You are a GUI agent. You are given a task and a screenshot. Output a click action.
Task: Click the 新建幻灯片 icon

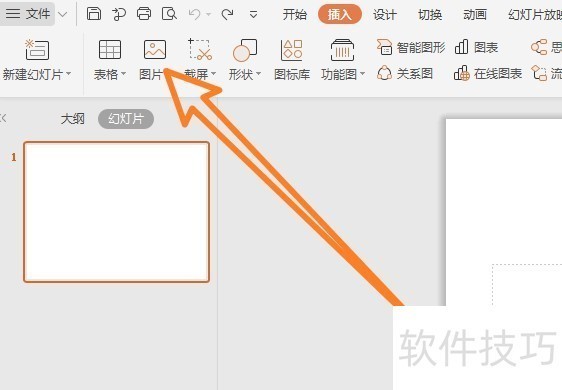click(37, 49)
